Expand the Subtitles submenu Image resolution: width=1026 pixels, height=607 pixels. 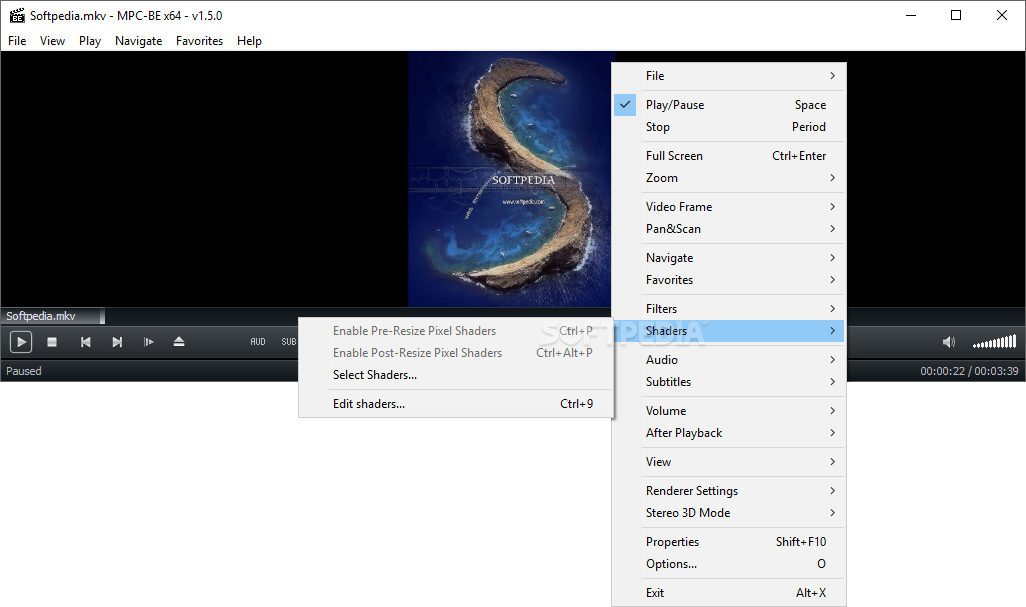(x=728, y=382)
